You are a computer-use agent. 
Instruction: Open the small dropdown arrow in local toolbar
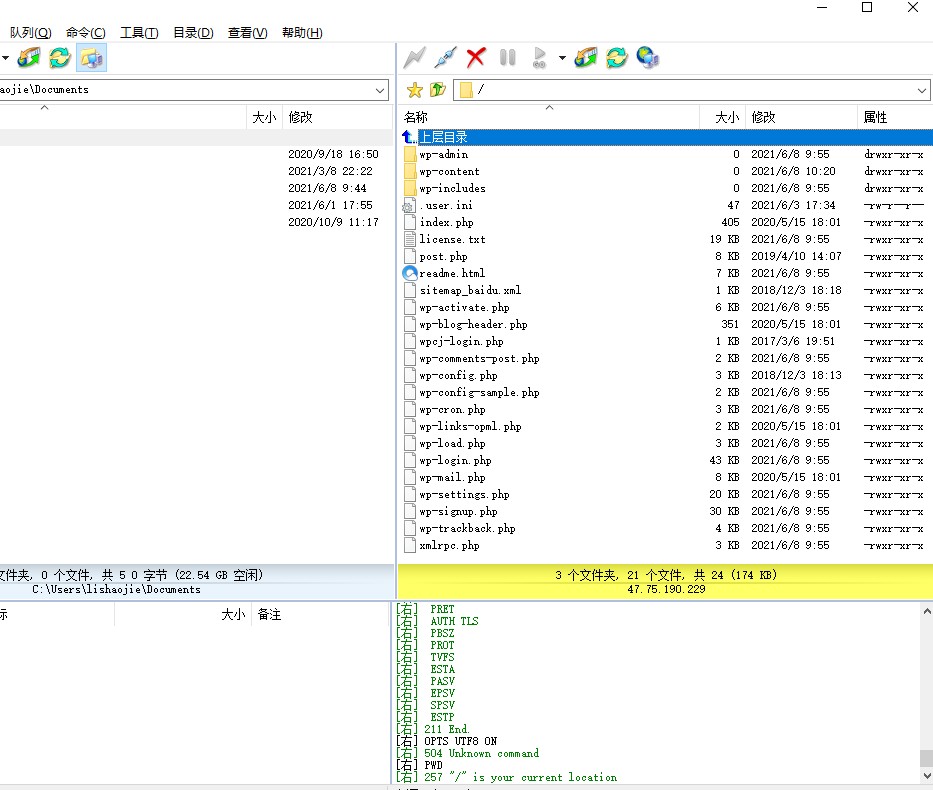(x=5, y=58)
